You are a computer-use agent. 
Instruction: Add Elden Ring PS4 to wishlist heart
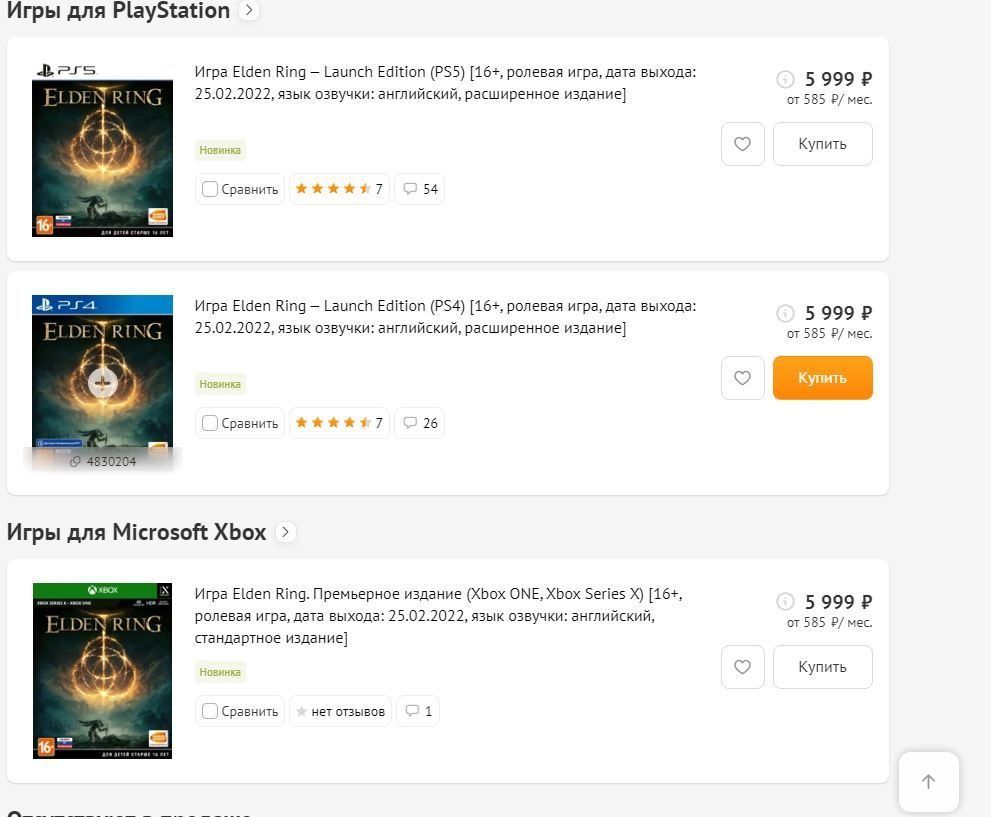point(743,378)
